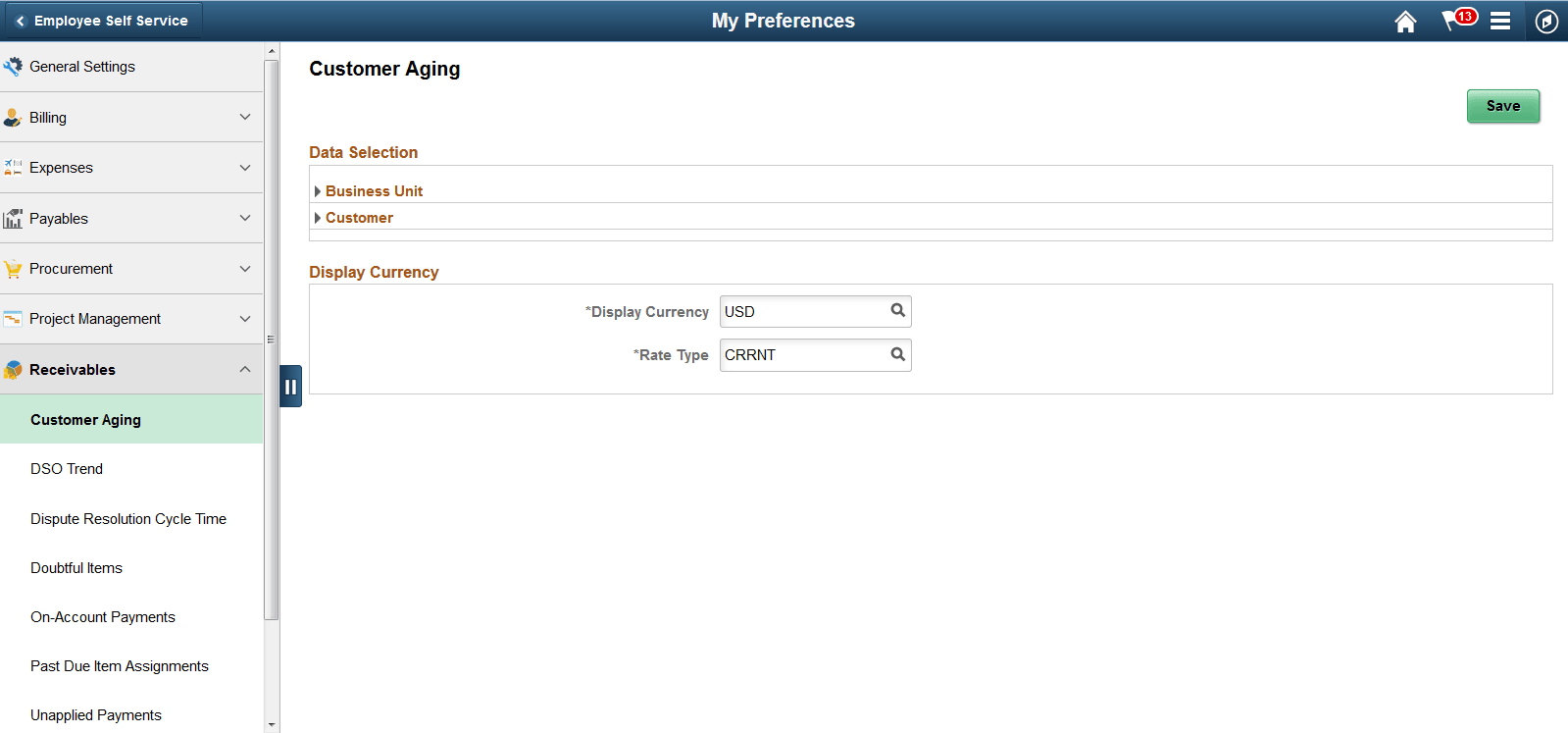Viewport: 1568px width, 733px height.
Task: Expand the Customer data selection row
Action: [318, 217]
